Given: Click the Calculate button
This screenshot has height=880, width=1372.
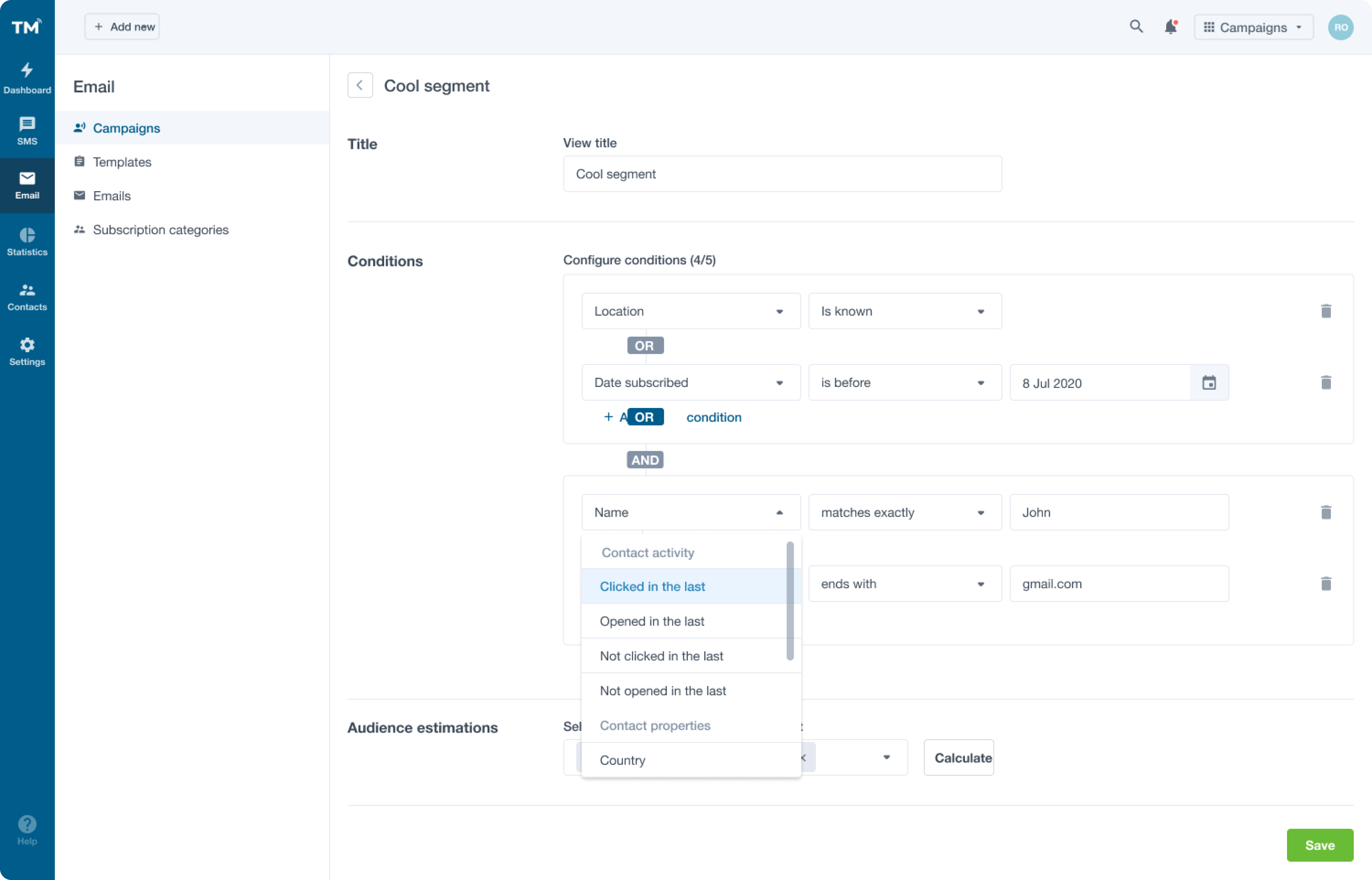Looking at the screenshot, I should [958, 758].
